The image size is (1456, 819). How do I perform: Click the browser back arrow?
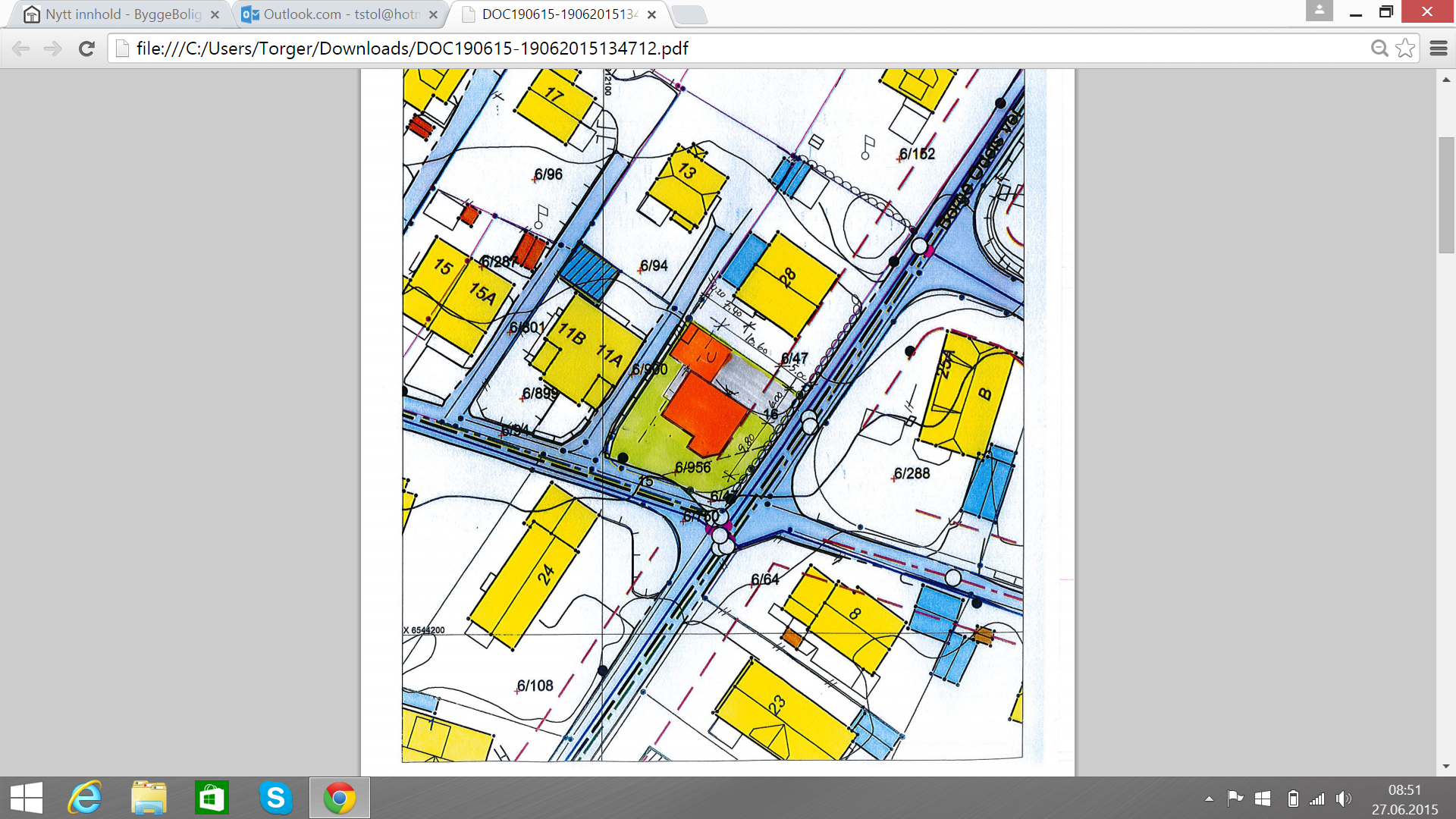click(21, 49)
